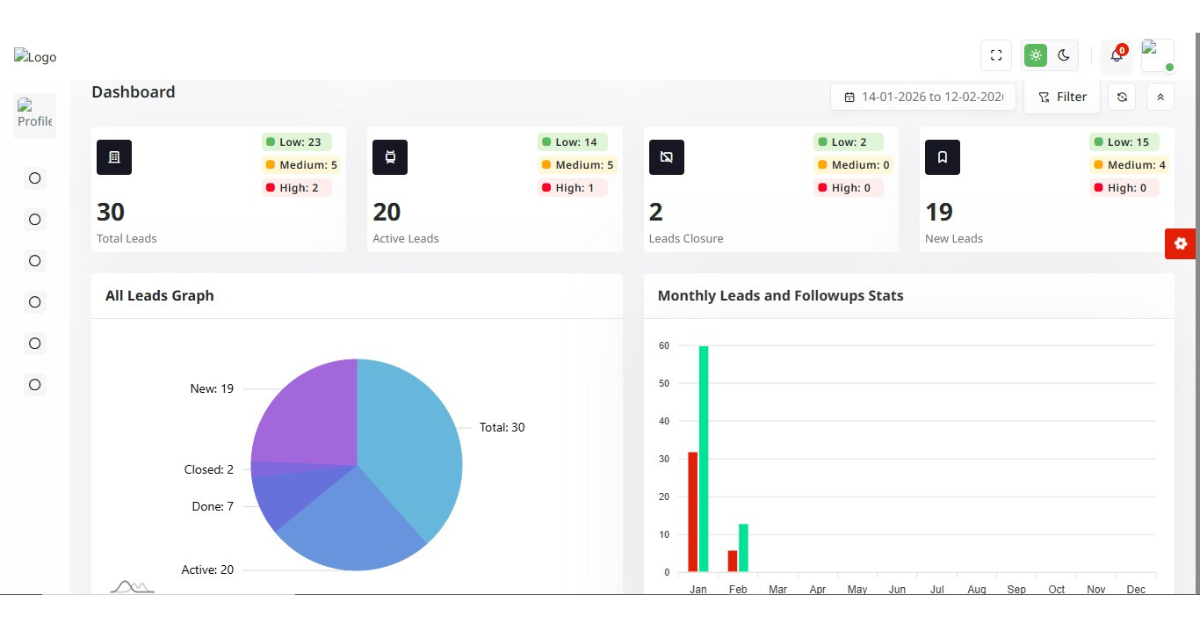Click the 'Closed: 2' pie label
This screenshot has width=1200, height=628.
209,470
